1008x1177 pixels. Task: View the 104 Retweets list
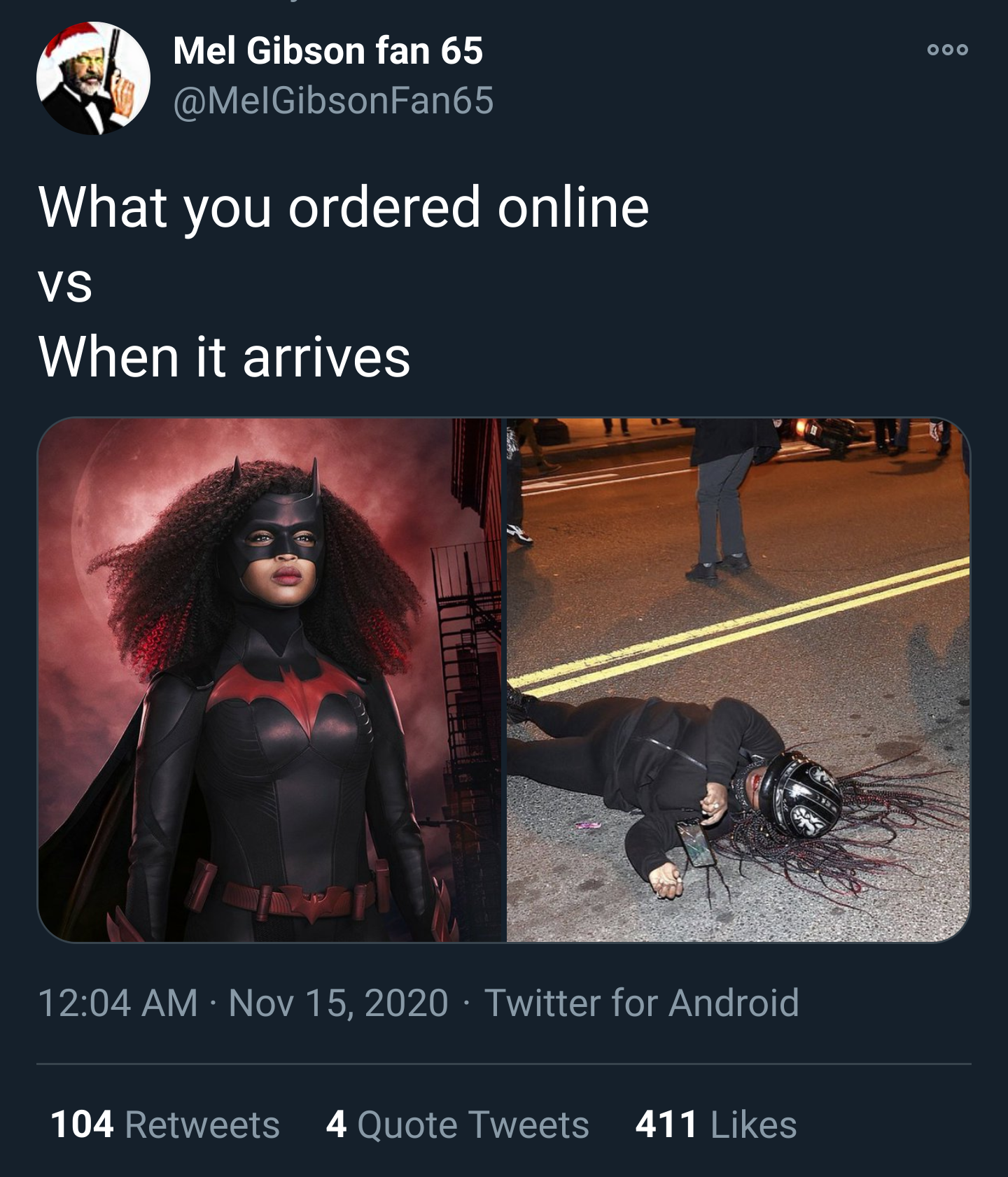165,1125
